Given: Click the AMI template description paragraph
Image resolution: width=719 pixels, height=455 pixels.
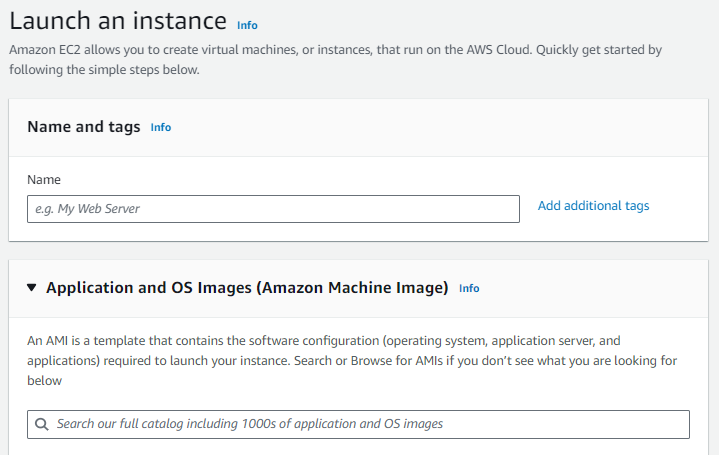Looking at the screenshot, I should pyautogui.click(x=352, y=361).
